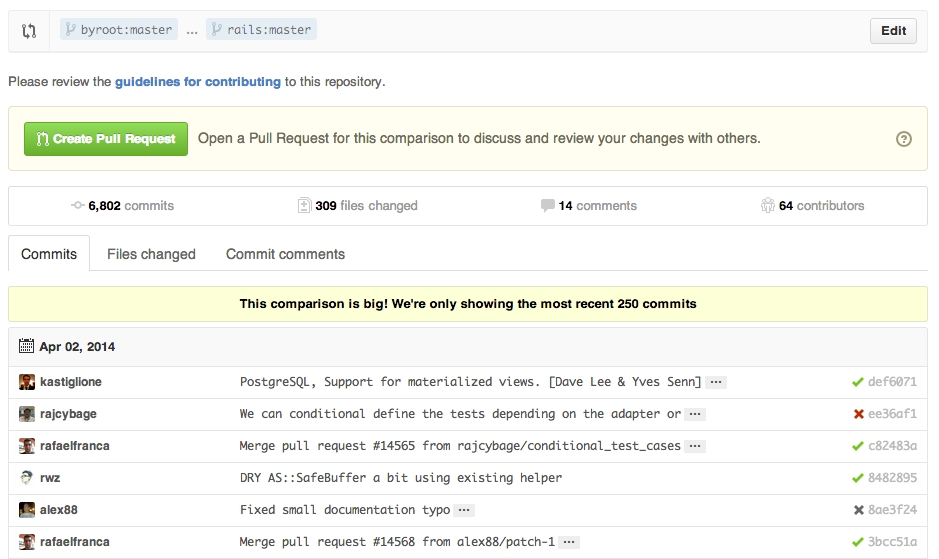
Task: Switch to the Files changed tab
Action: tap(151, 254)
